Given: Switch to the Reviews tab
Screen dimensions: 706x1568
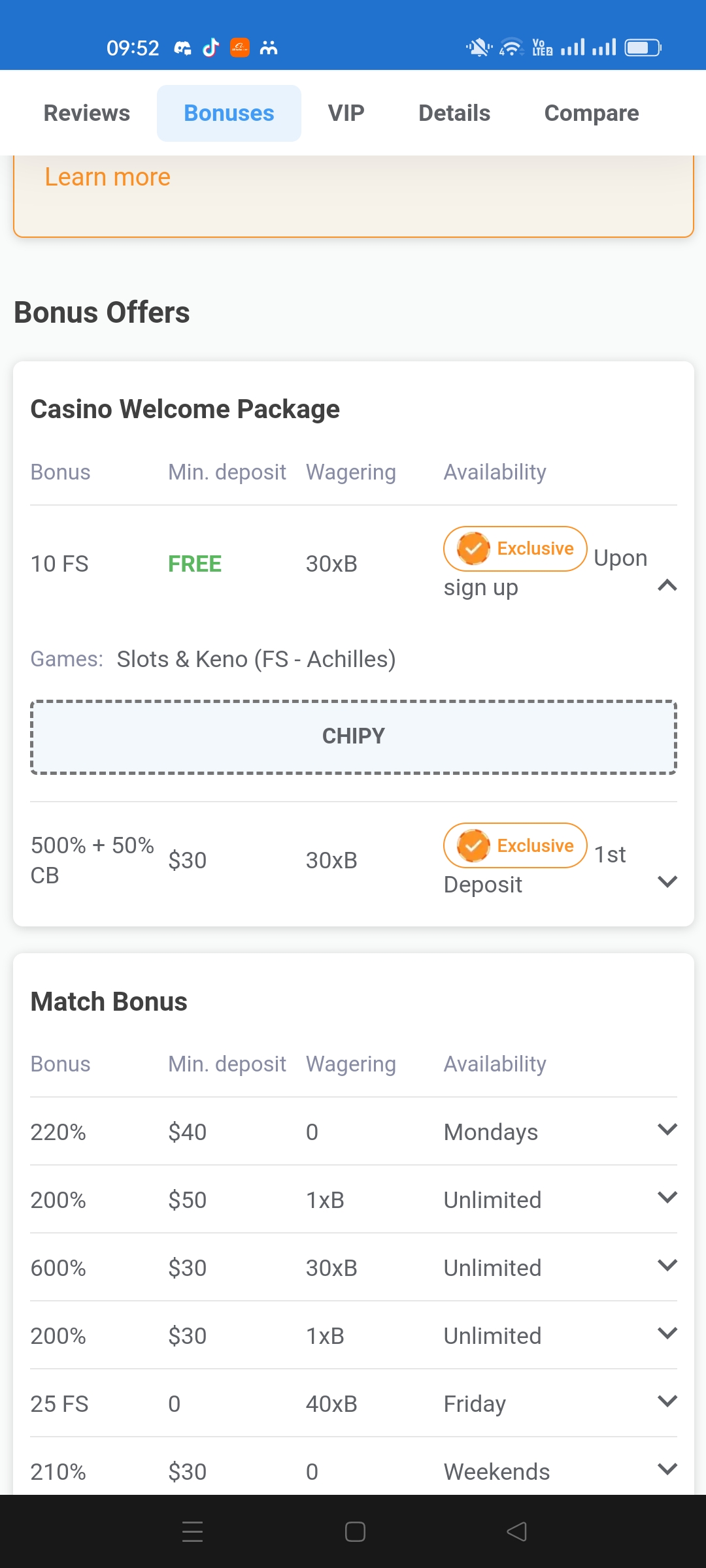Looking at the screenshot, I should [x=87, y=113].
